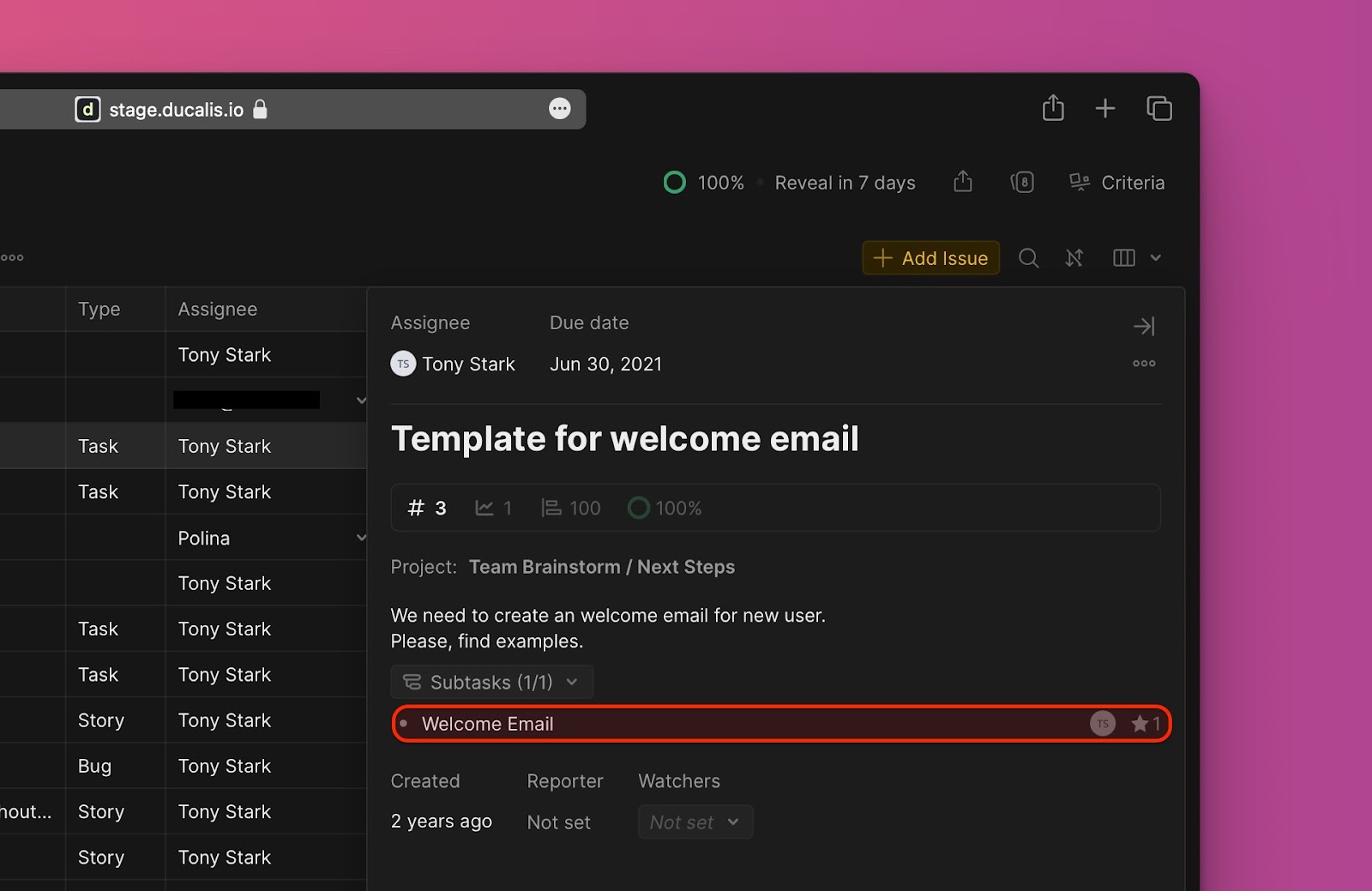Screen dimensions: 1372x891
Task: Click the Assignee column header
Action: point(218,310)
